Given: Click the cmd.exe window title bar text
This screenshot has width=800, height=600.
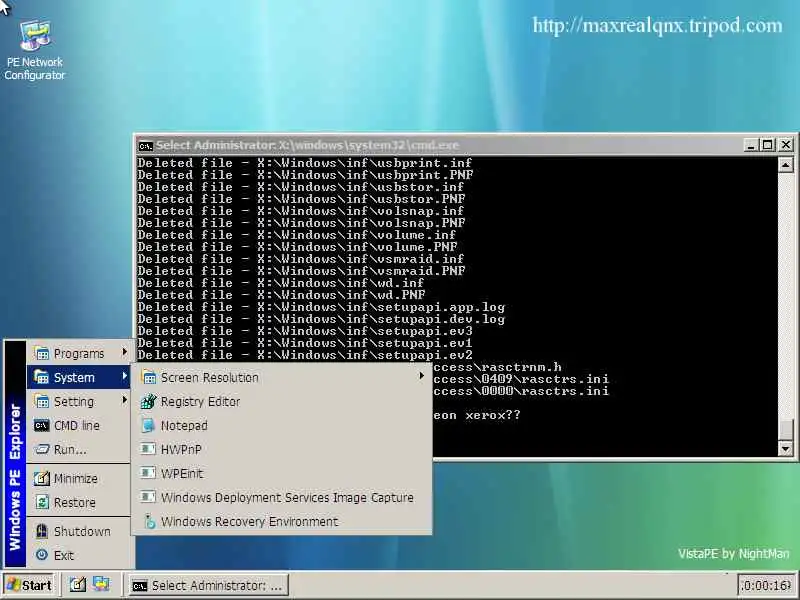Looking at the screenshot, I should click(x=307, y=145).
